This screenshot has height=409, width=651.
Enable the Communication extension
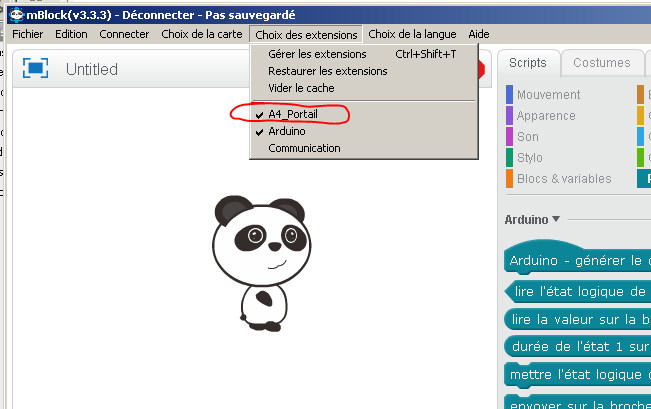304,148
